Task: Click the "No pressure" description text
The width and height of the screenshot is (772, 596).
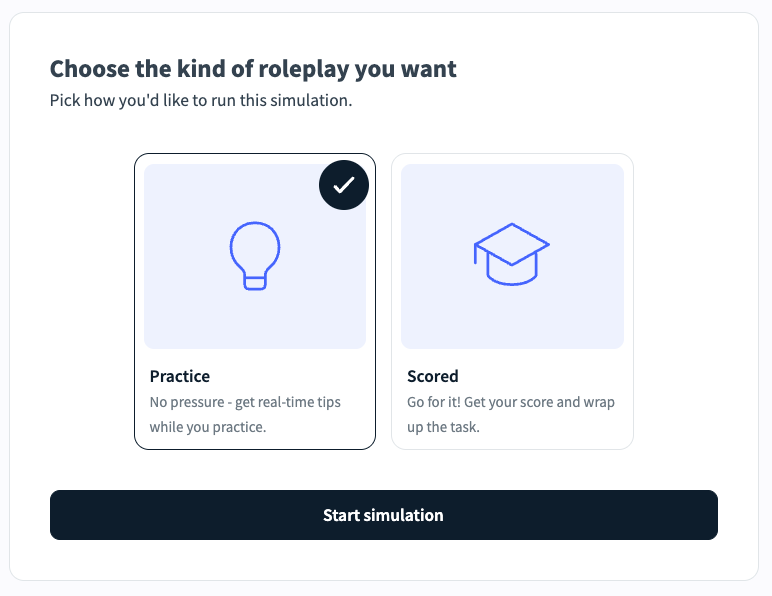Action: click(190, 402)
